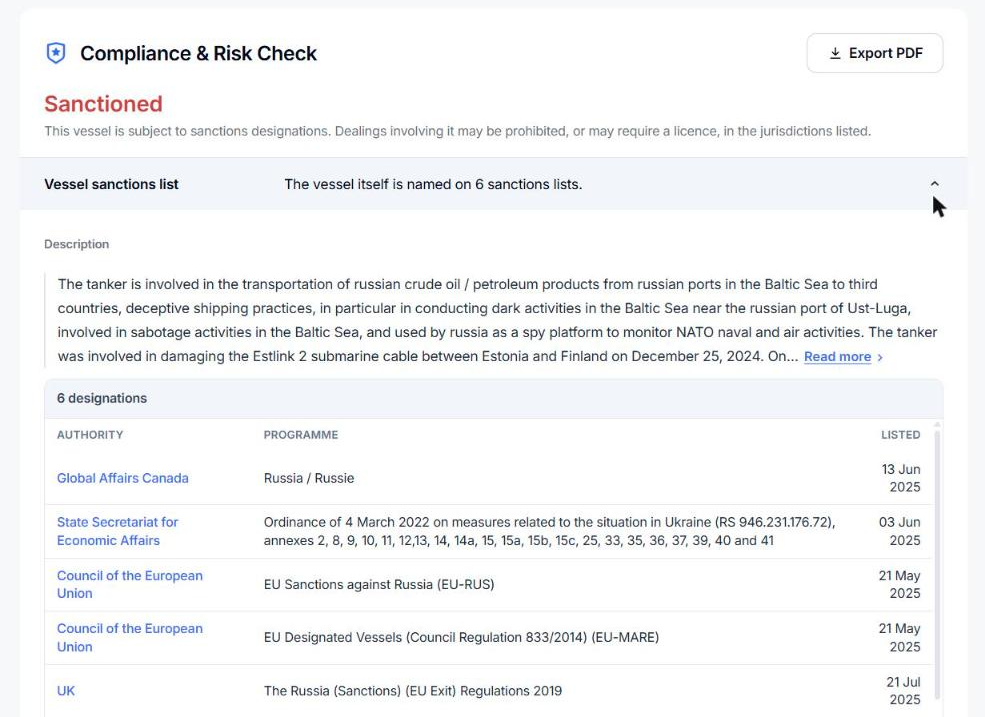985x717 pixels.
Task: Export the report as PDF
Action: tap(874, 53)
